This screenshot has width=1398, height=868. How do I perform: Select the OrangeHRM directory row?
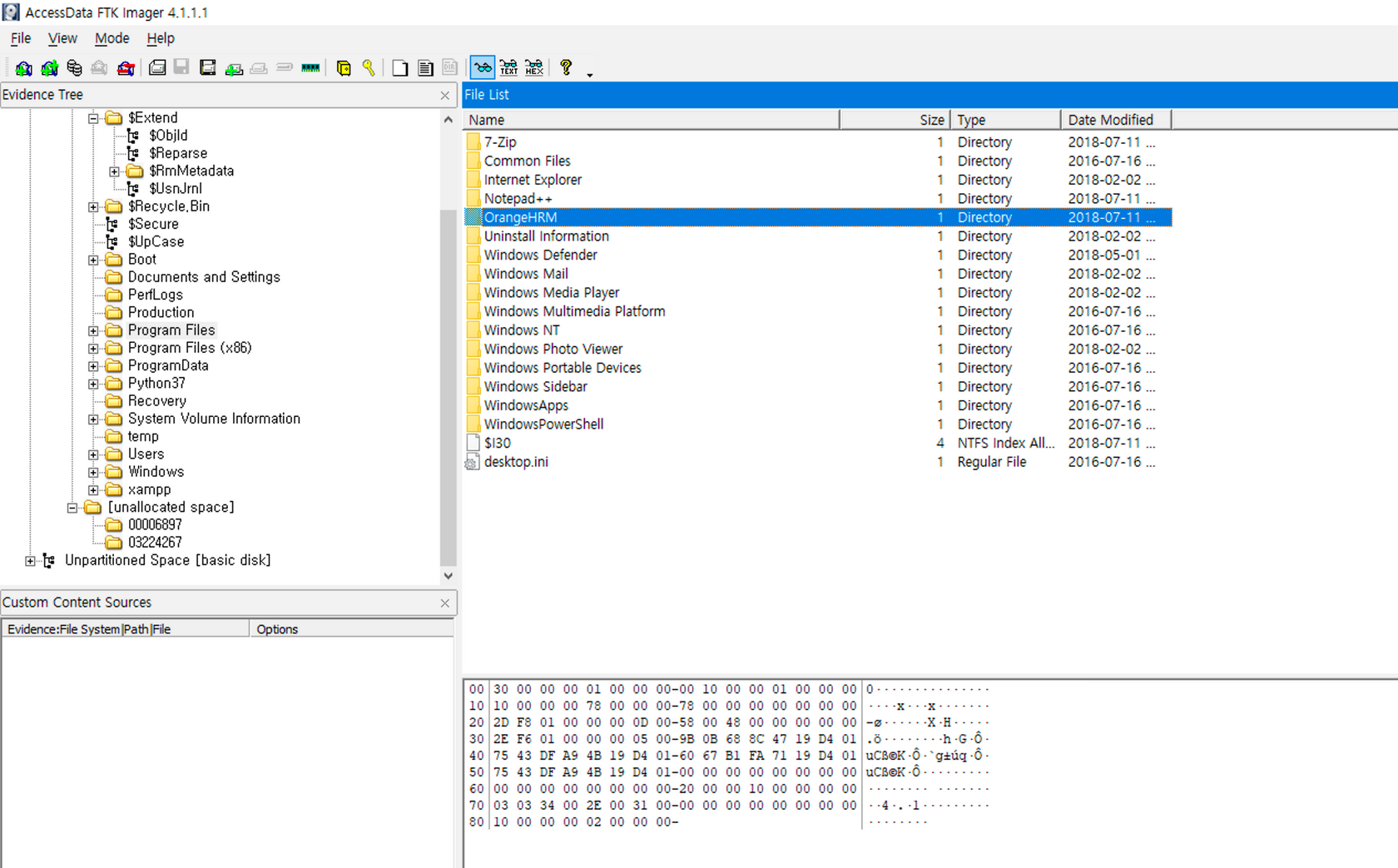pos(818,217)
